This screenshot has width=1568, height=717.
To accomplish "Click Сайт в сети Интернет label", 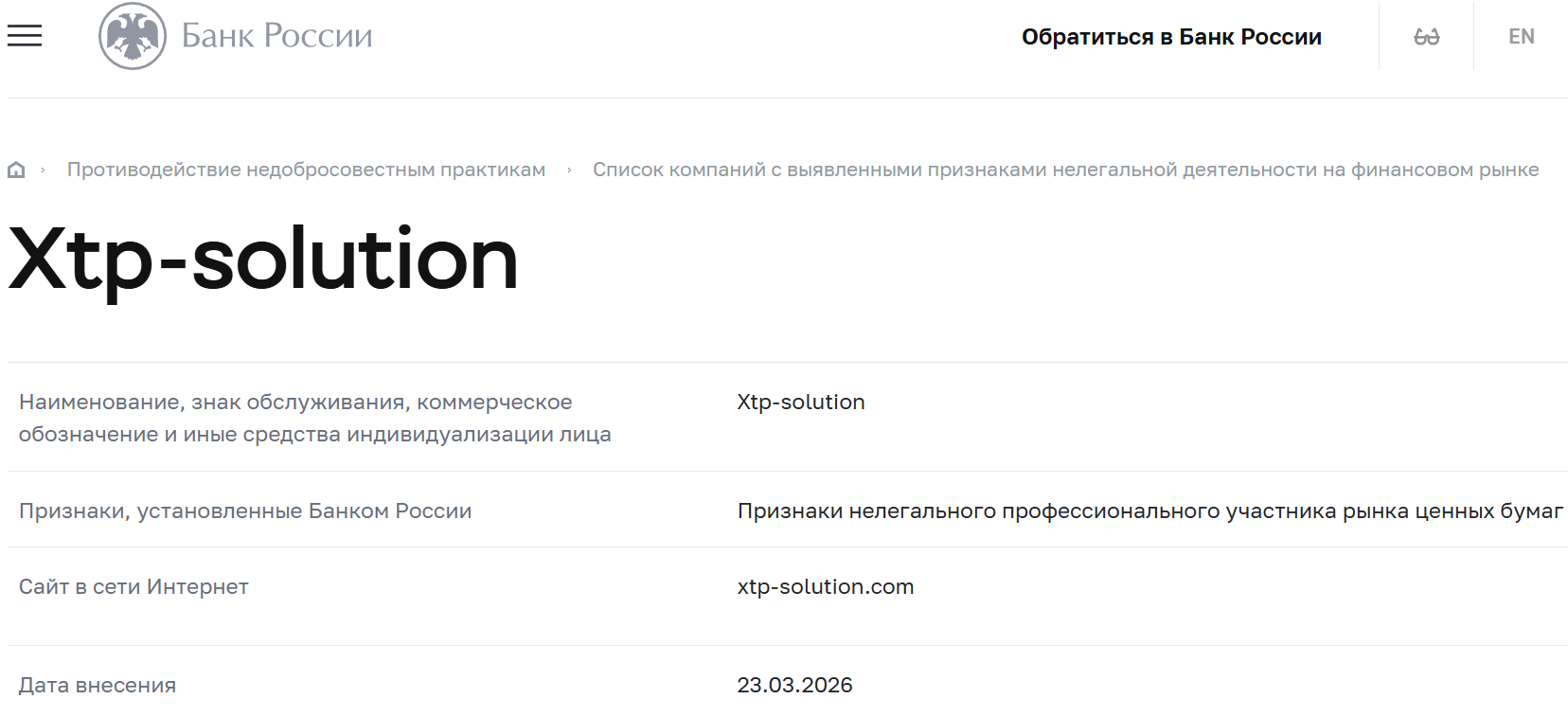I will (134, 586).
